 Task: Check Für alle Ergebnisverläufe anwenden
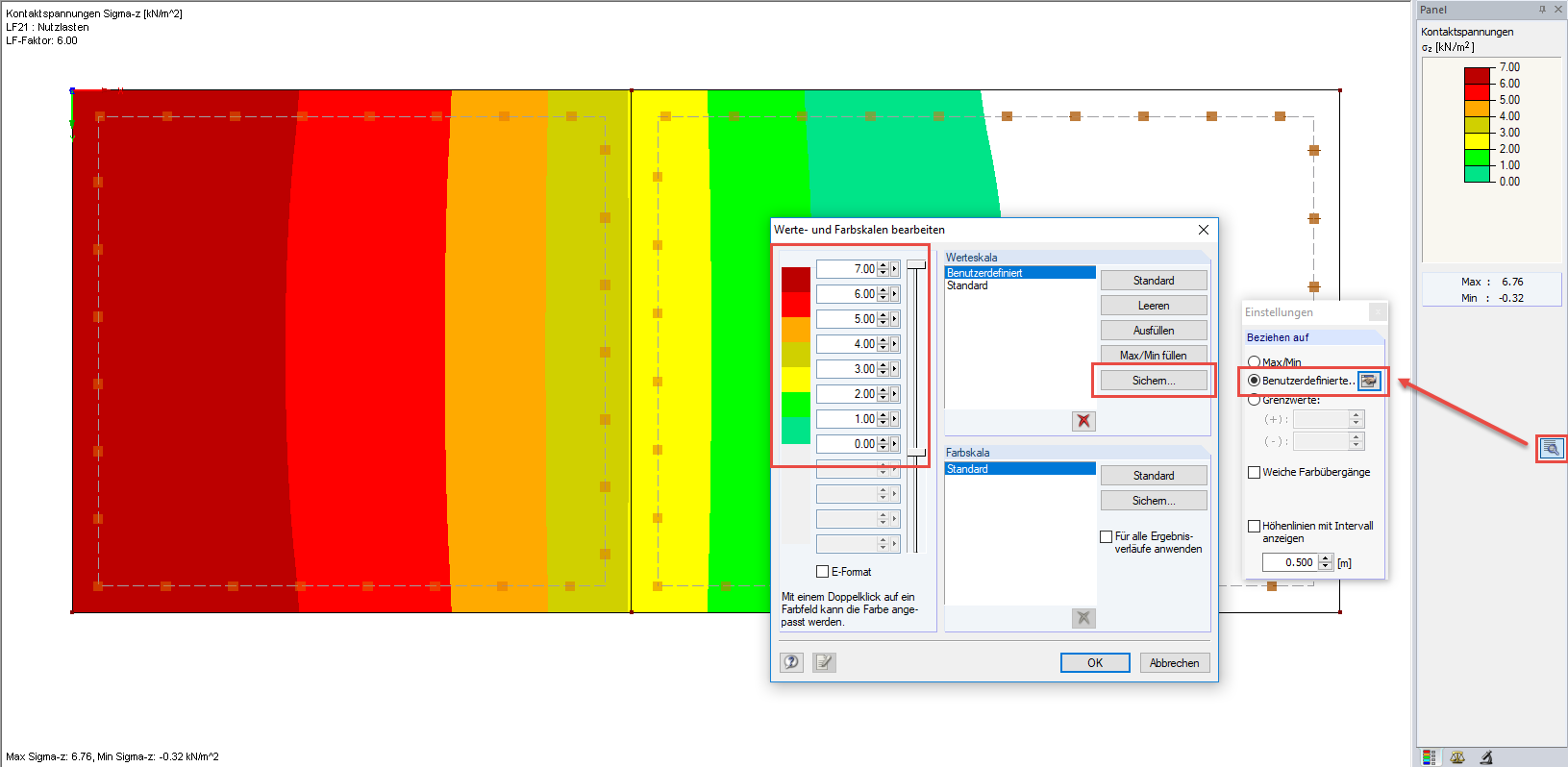[1106, 536]
